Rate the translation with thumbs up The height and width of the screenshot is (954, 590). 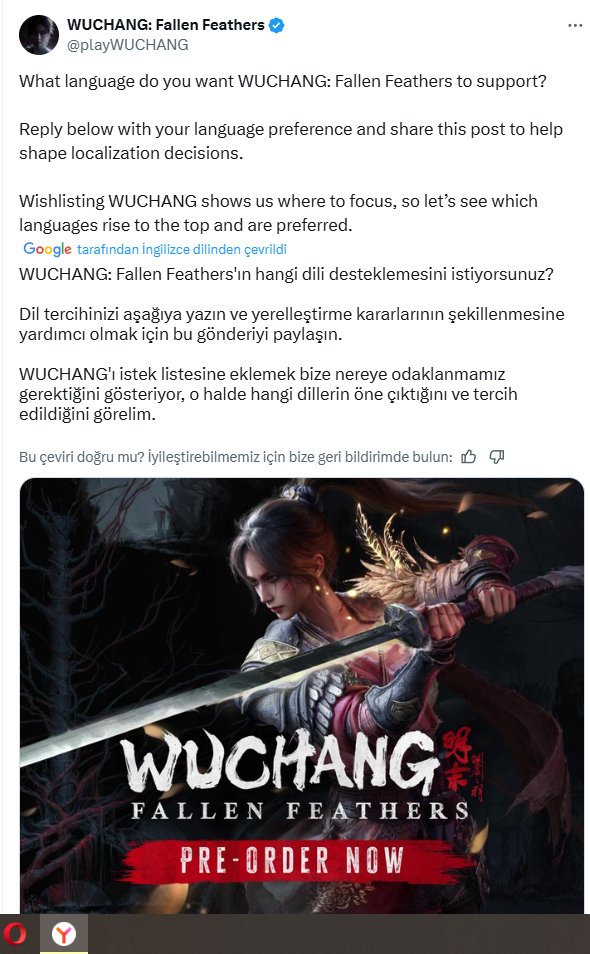coord(468,457)
